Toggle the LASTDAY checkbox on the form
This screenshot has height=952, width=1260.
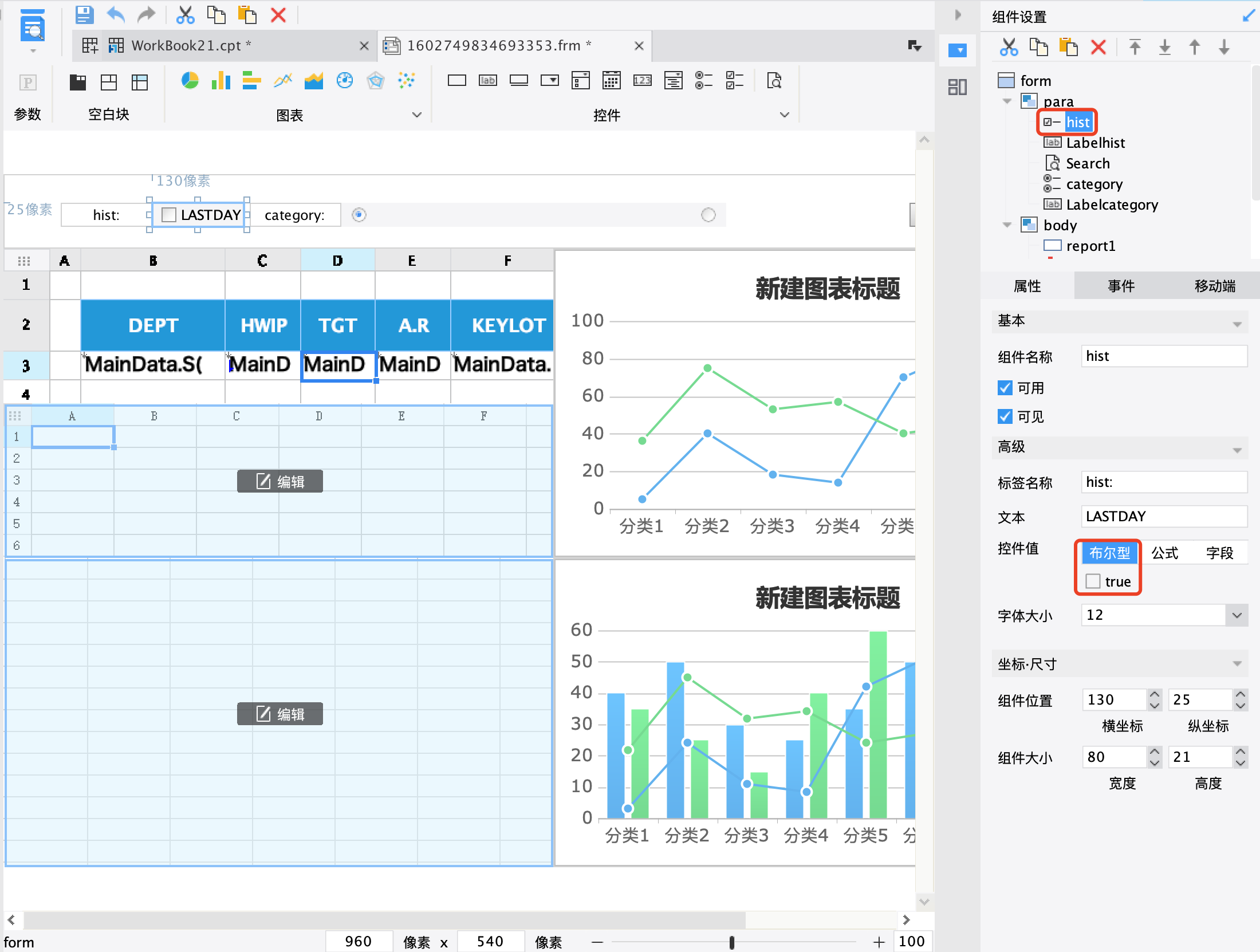coord(168,215)
